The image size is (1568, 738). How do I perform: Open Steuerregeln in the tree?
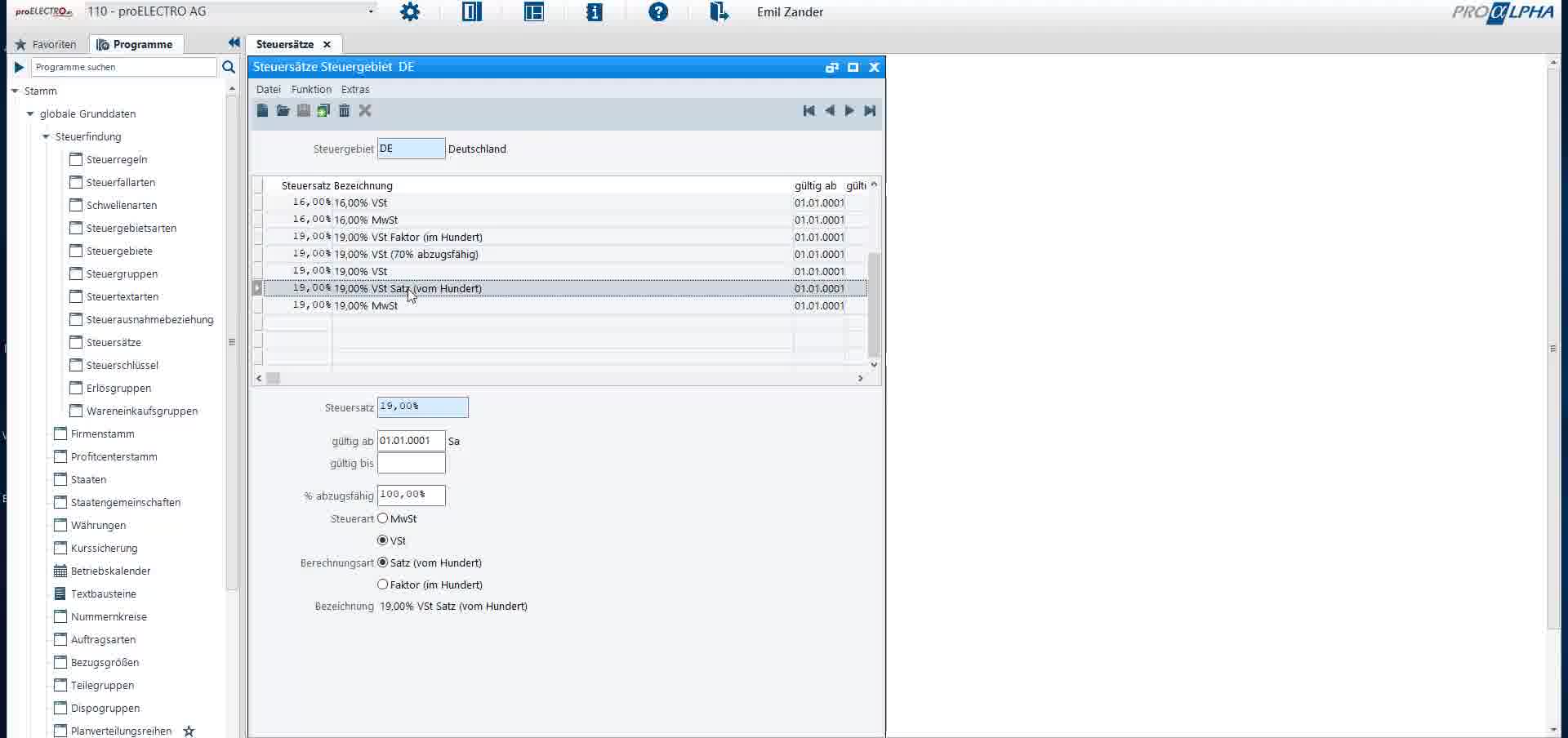coord(117,159)
